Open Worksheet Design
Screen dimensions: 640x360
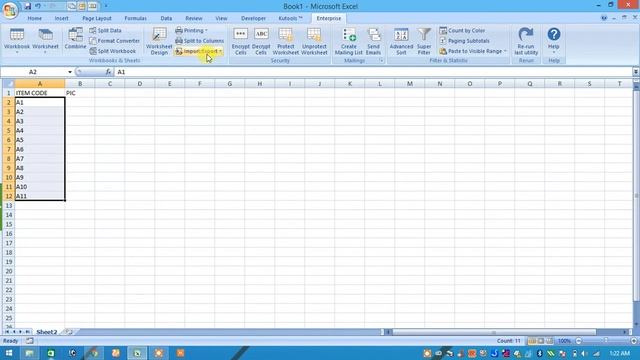pyautogui.click(x=159, y=41)
